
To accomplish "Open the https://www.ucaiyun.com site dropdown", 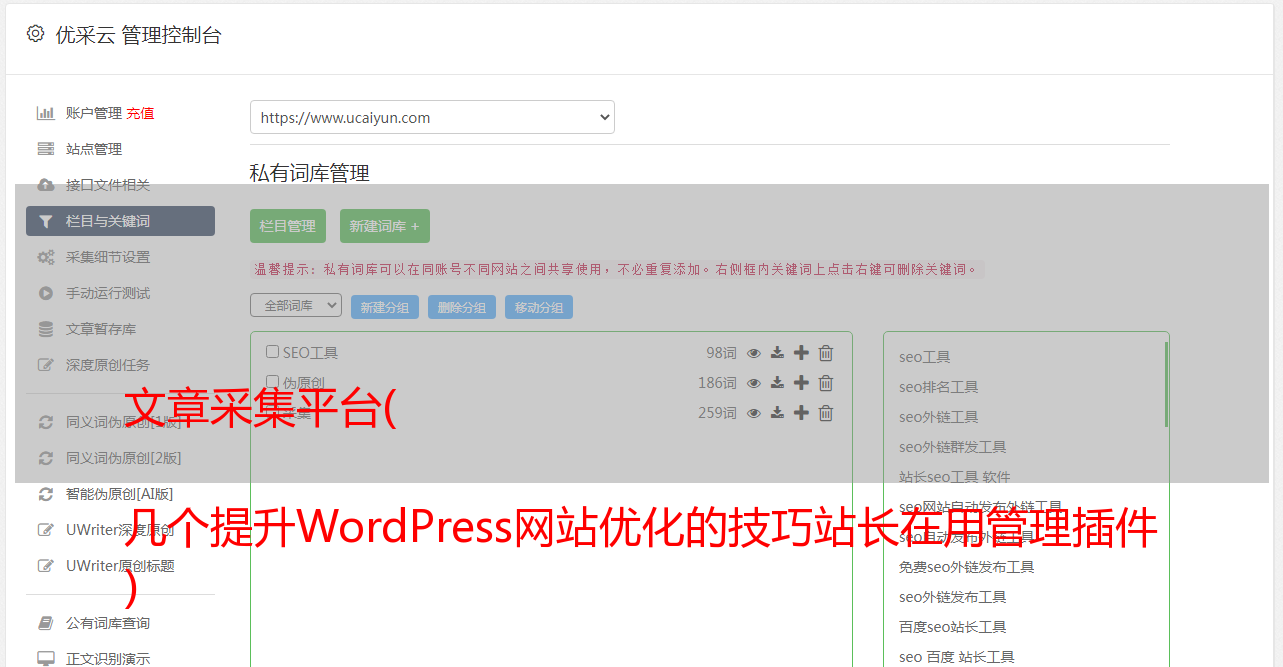I will click(432, 117).
